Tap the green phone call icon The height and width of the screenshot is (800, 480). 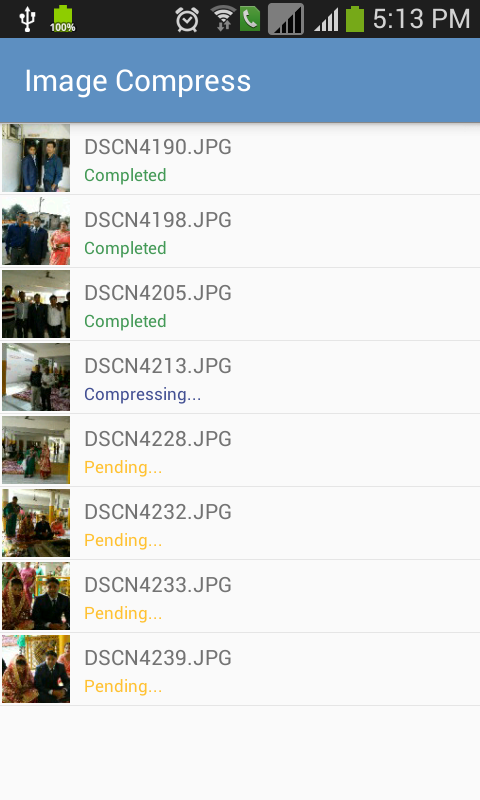(x=250, y=19)
